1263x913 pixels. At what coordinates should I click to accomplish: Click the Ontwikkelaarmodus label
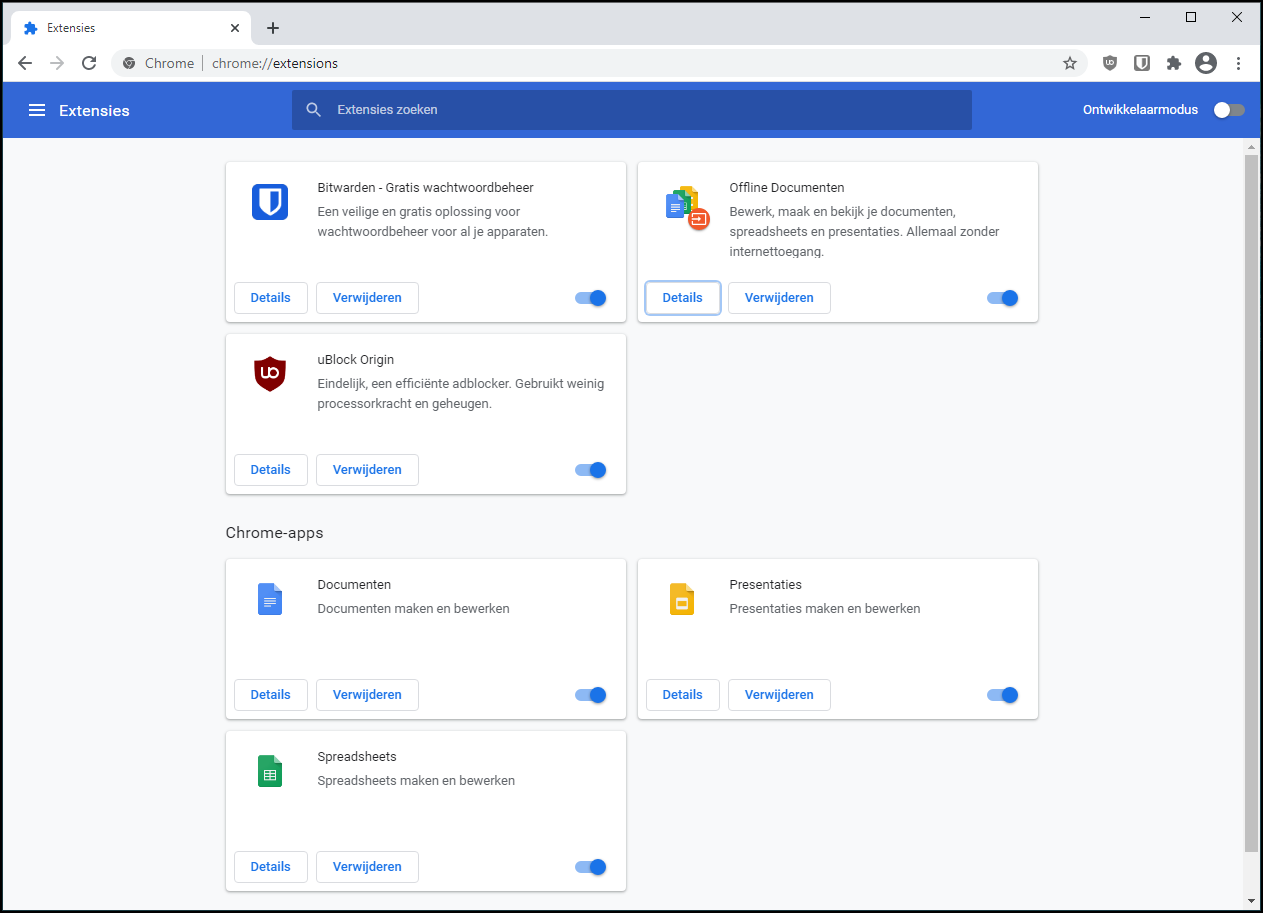pos(1140,110)
